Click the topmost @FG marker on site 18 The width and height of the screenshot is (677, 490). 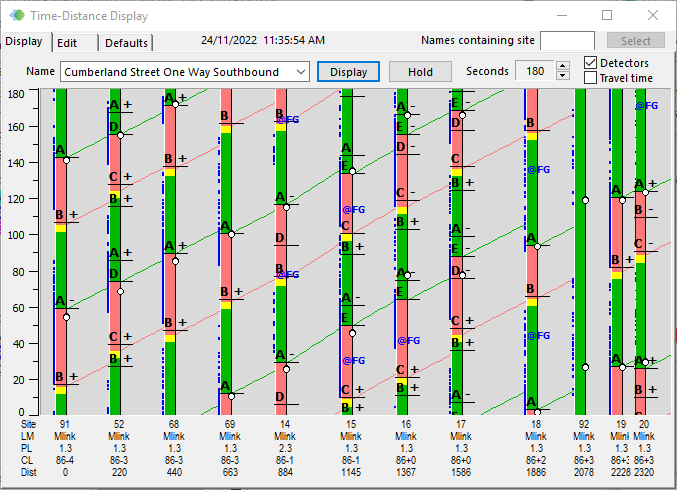pos(538,170)
